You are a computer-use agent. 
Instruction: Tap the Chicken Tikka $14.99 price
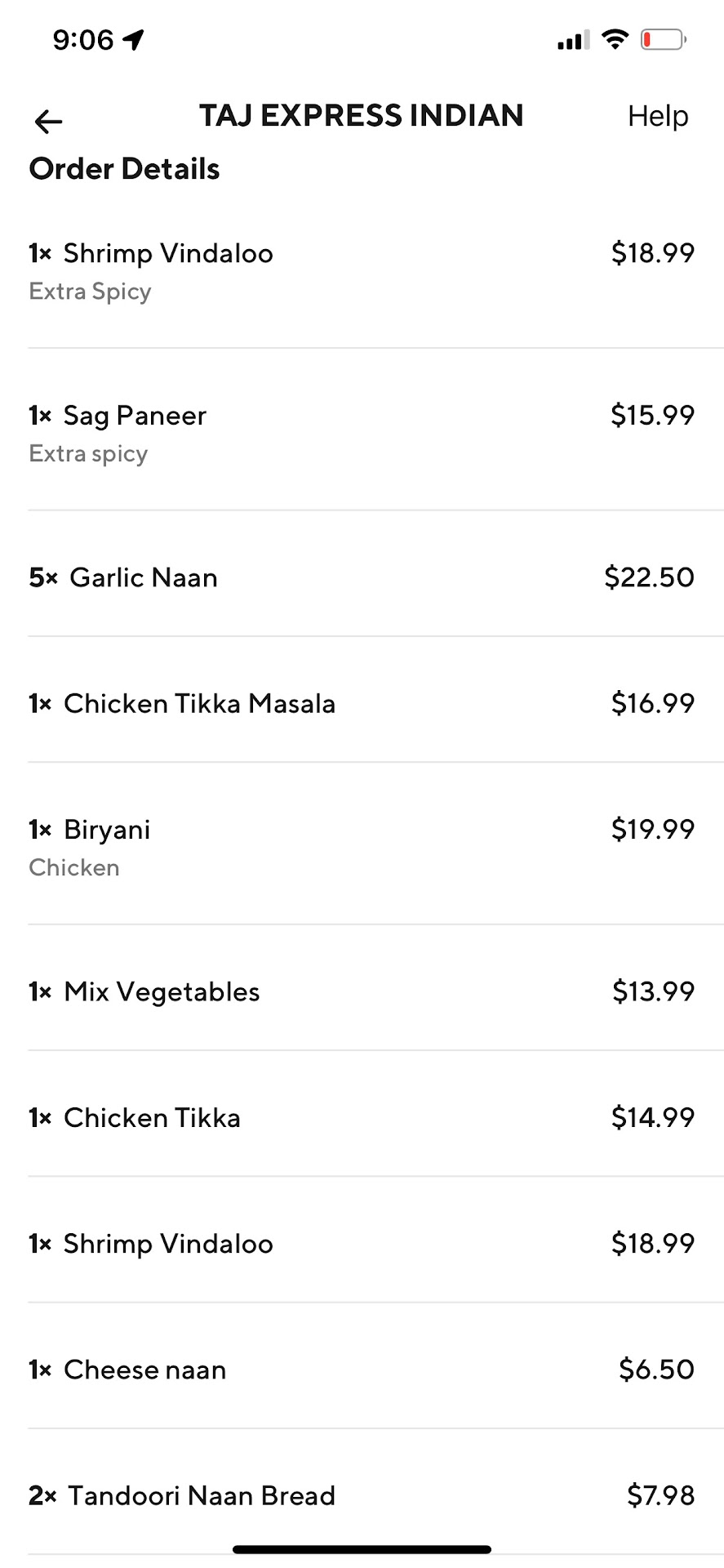pyautogui.click(x=652, y=1117)
